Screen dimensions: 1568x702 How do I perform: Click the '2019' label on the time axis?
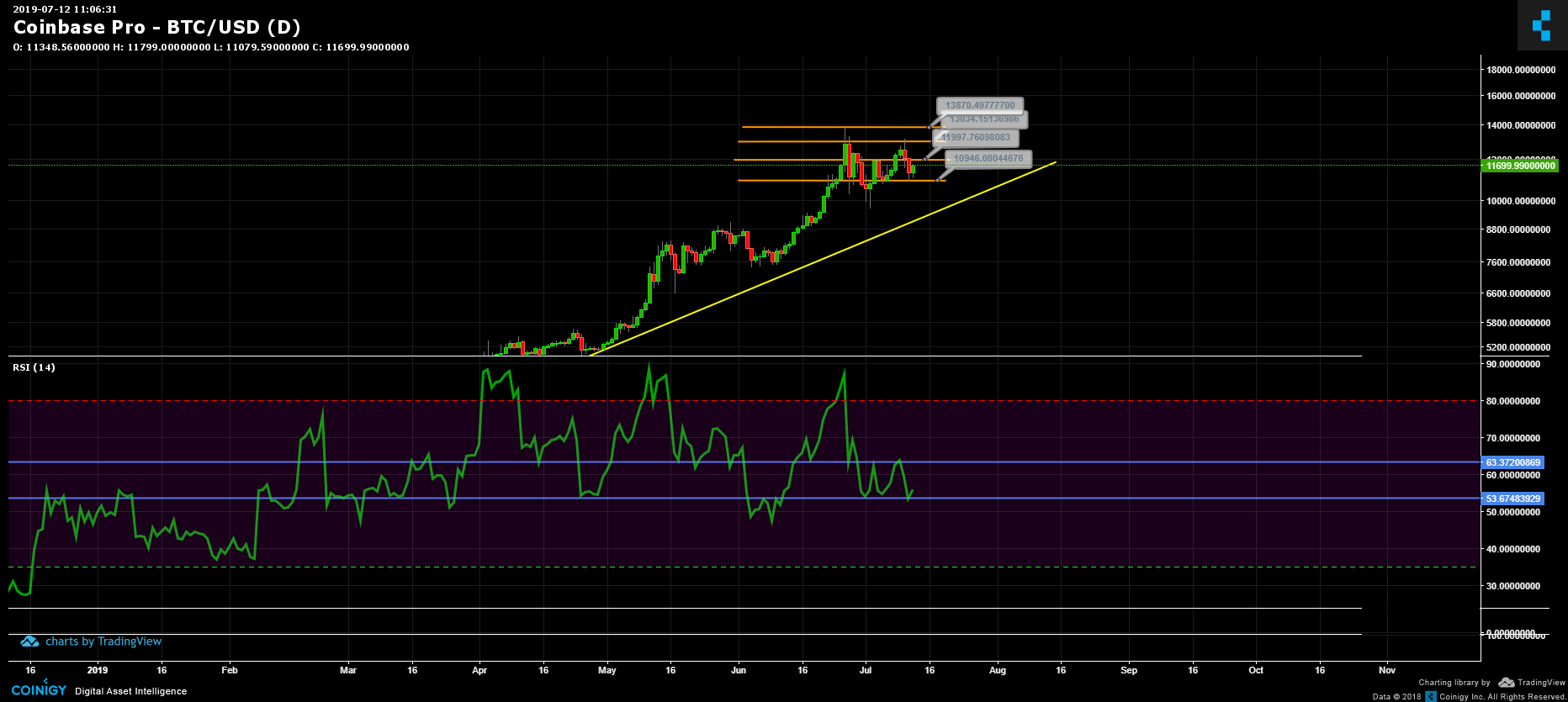pos(98,670)
